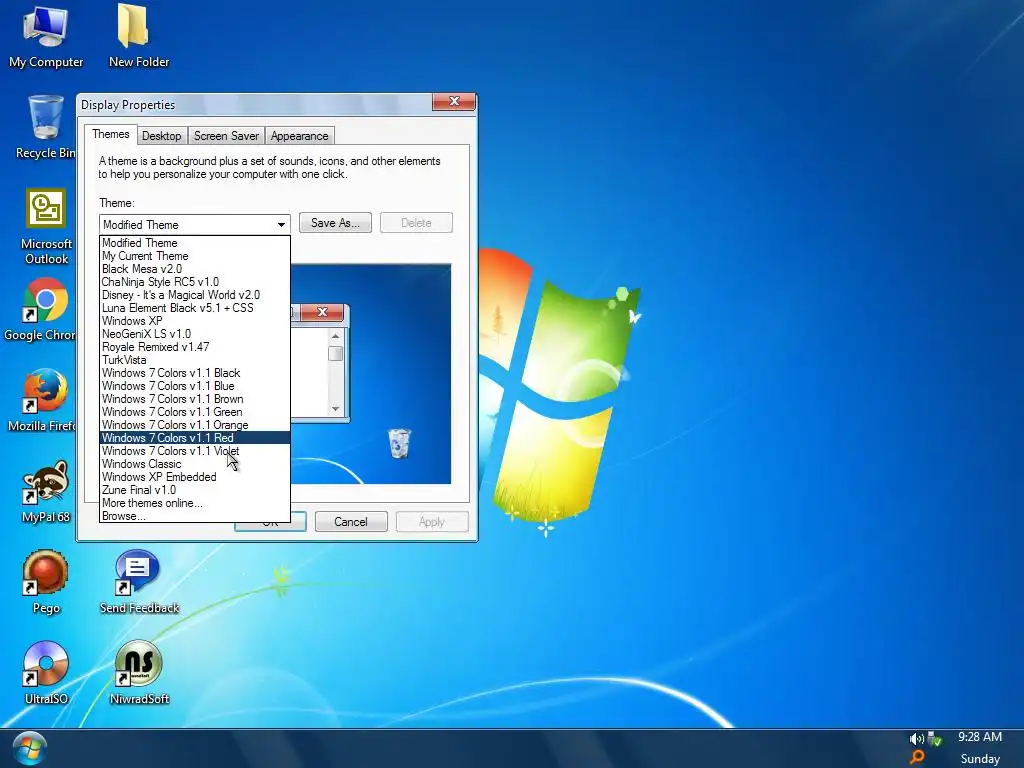
Task: Select Windows 7 Colors v1.1 Black
Action: [195, 373]
